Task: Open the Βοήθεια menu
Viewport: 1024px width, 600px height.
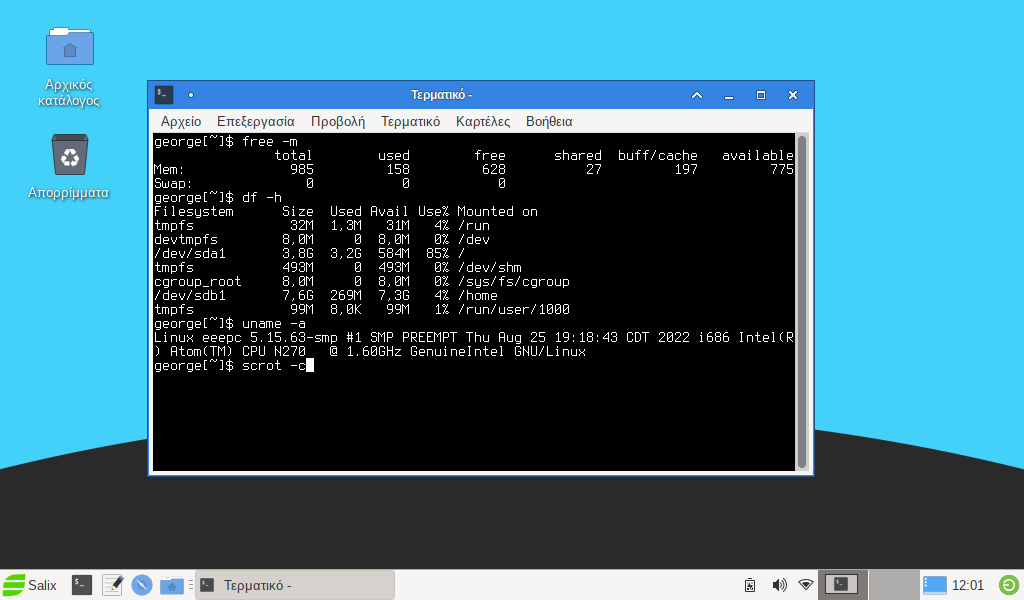Action: (x=549, y=121)
